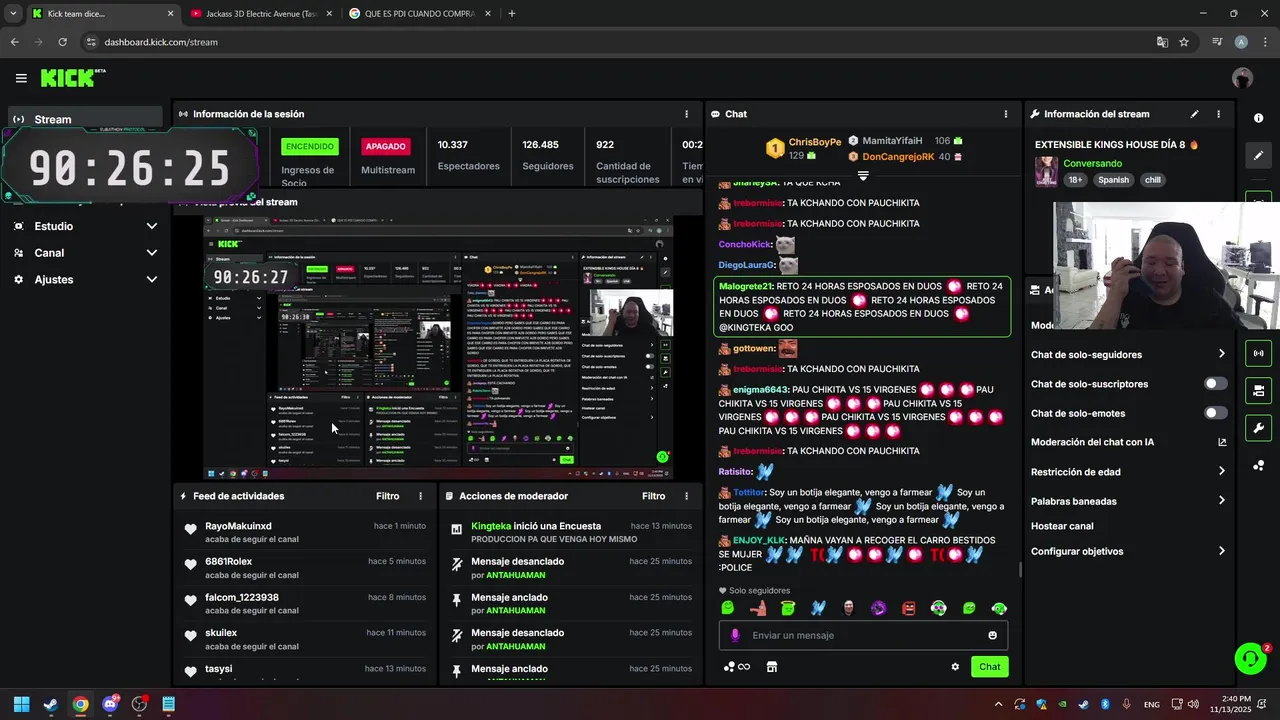Click the 18+ tag

coord(1075,180)
